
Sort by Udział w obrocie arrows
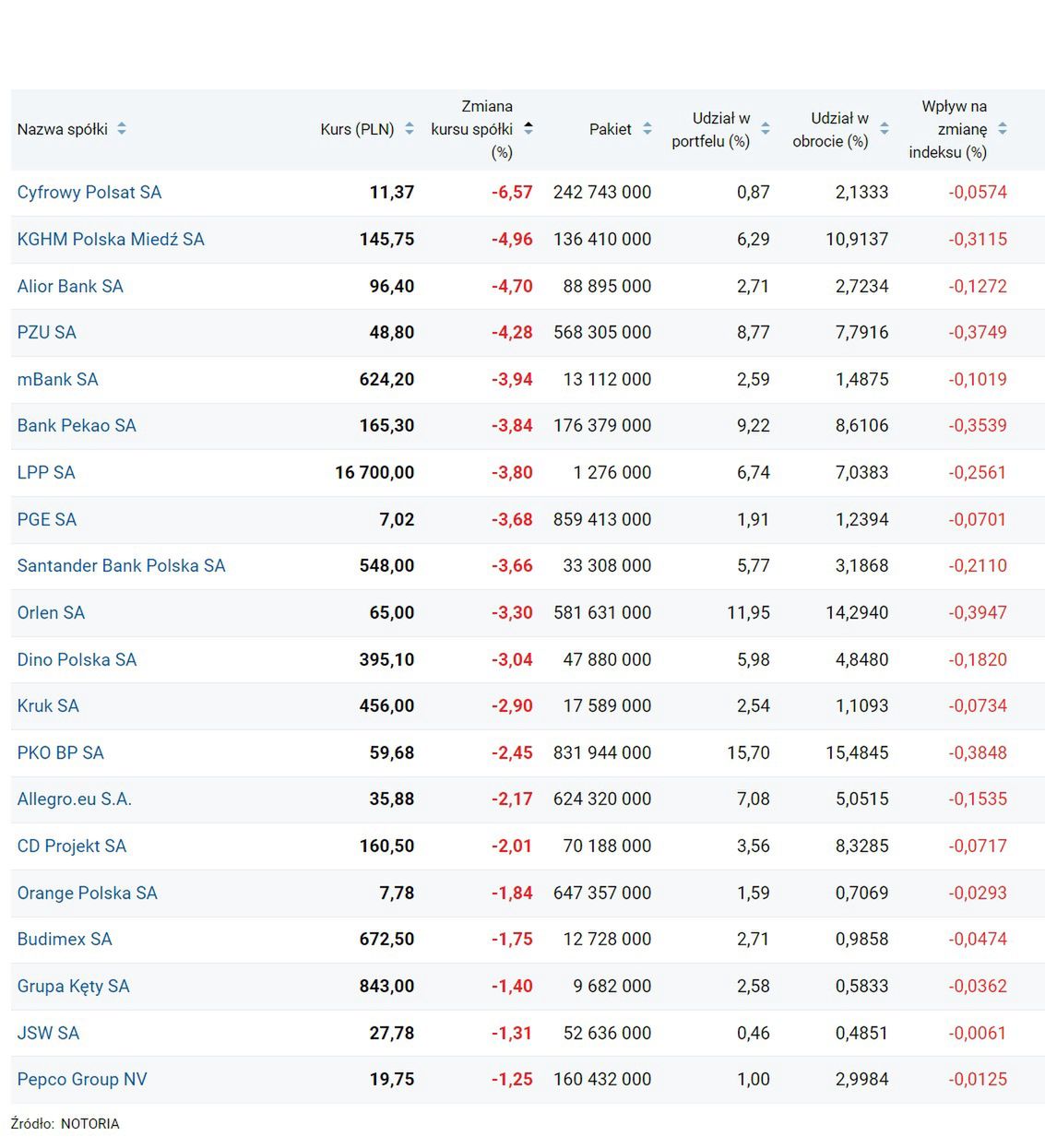coord(885,129)
